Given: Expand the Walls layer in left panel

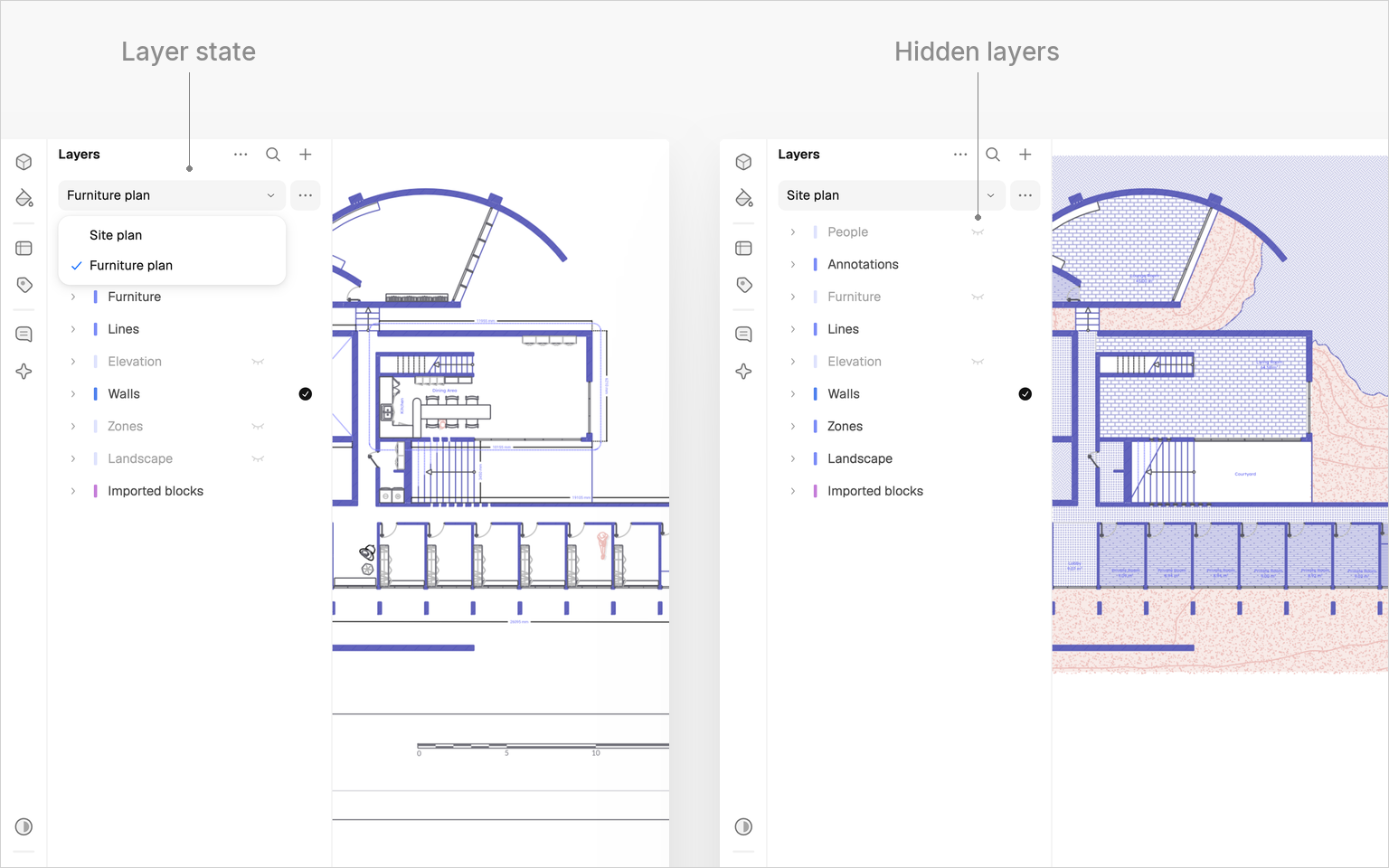Looking at the screenshot, I should coord(73,394).
